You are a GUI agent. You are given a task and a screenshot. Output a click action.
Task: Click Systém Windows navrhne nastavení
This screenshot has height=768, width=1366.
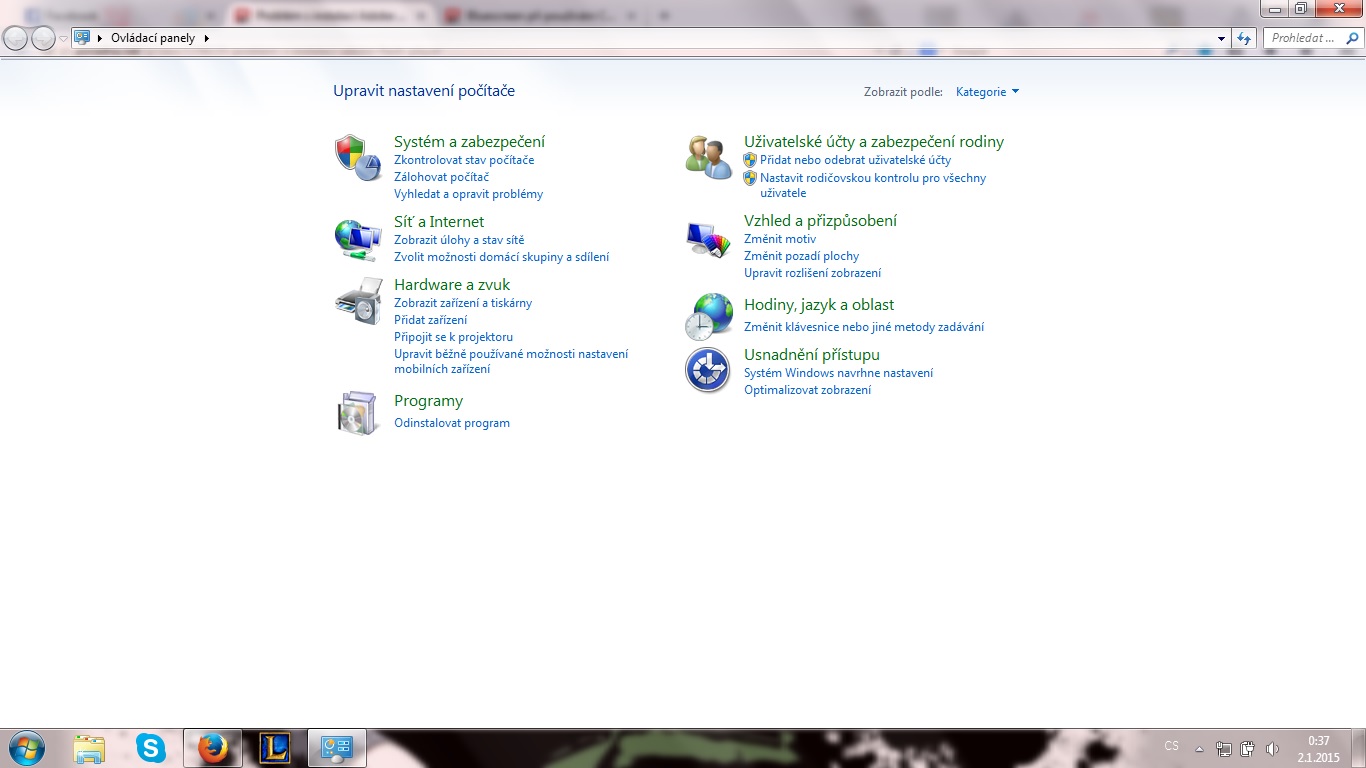click(x=838, y=373)
